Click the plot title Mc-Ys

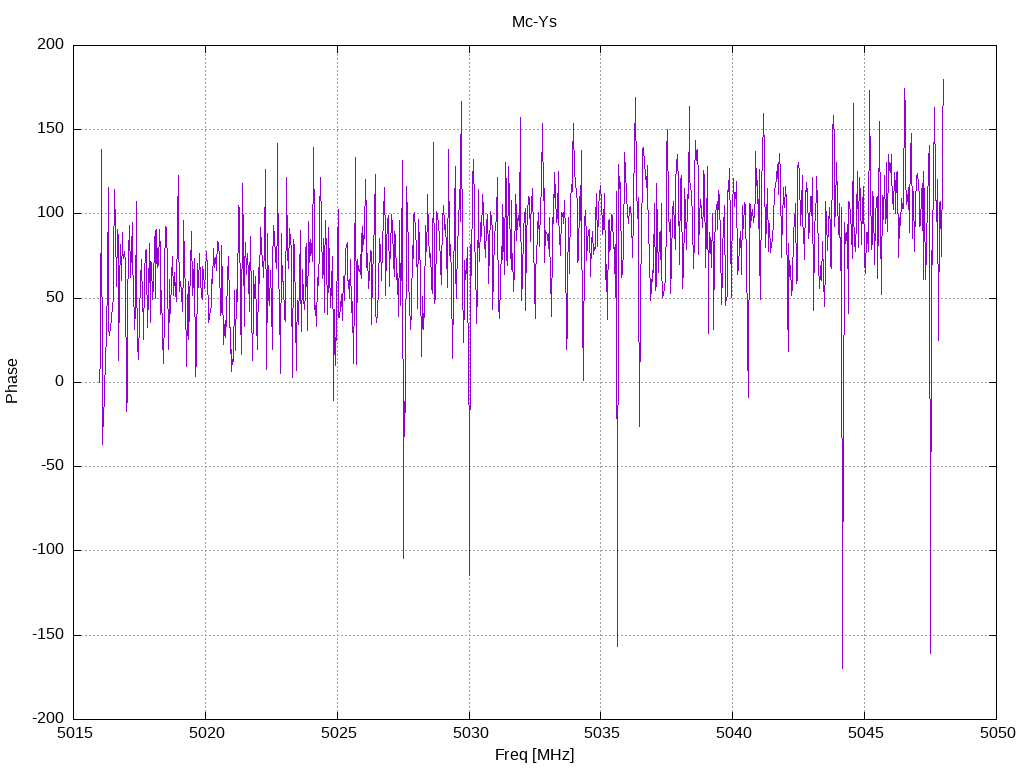tap(534, 22)
